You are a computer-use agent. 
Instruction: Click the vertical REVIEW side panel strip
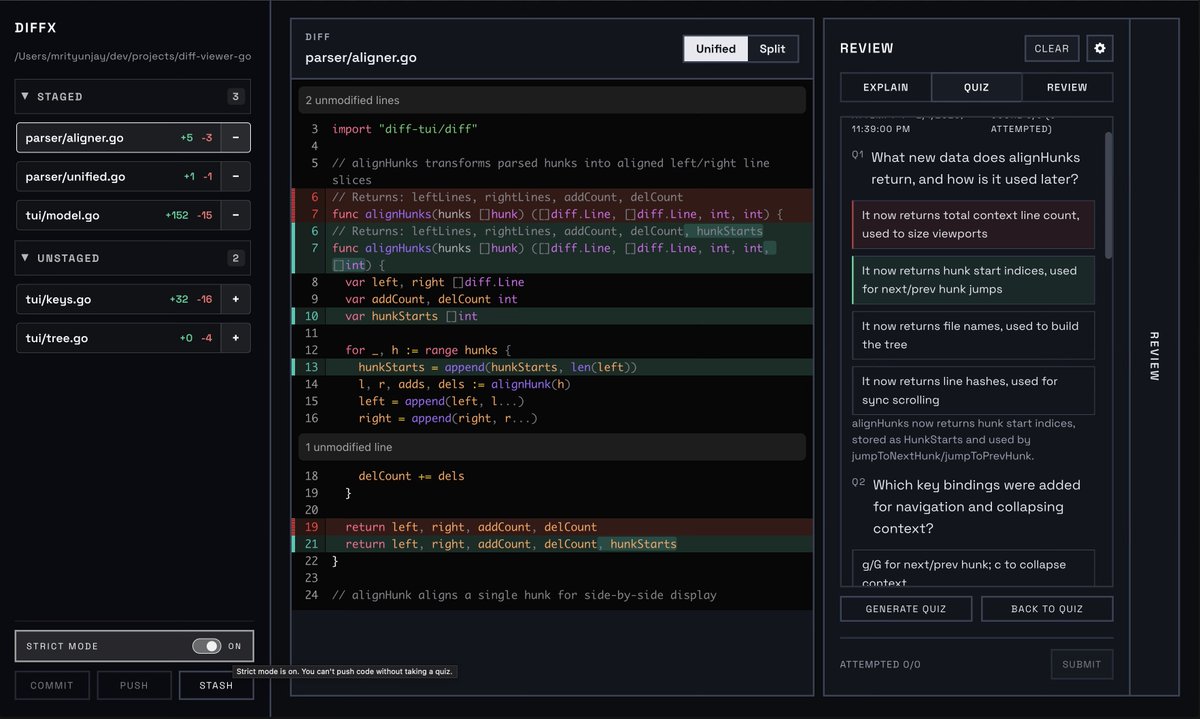1154,356
